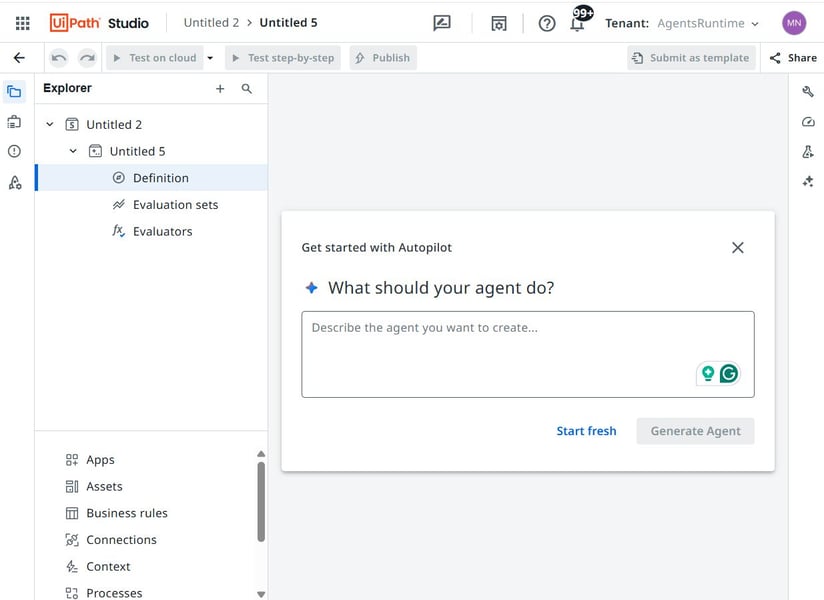Image resolution: width=824 pixels, height=600 pixels.
Task: Click the Share button
Action: pos(792,58)
